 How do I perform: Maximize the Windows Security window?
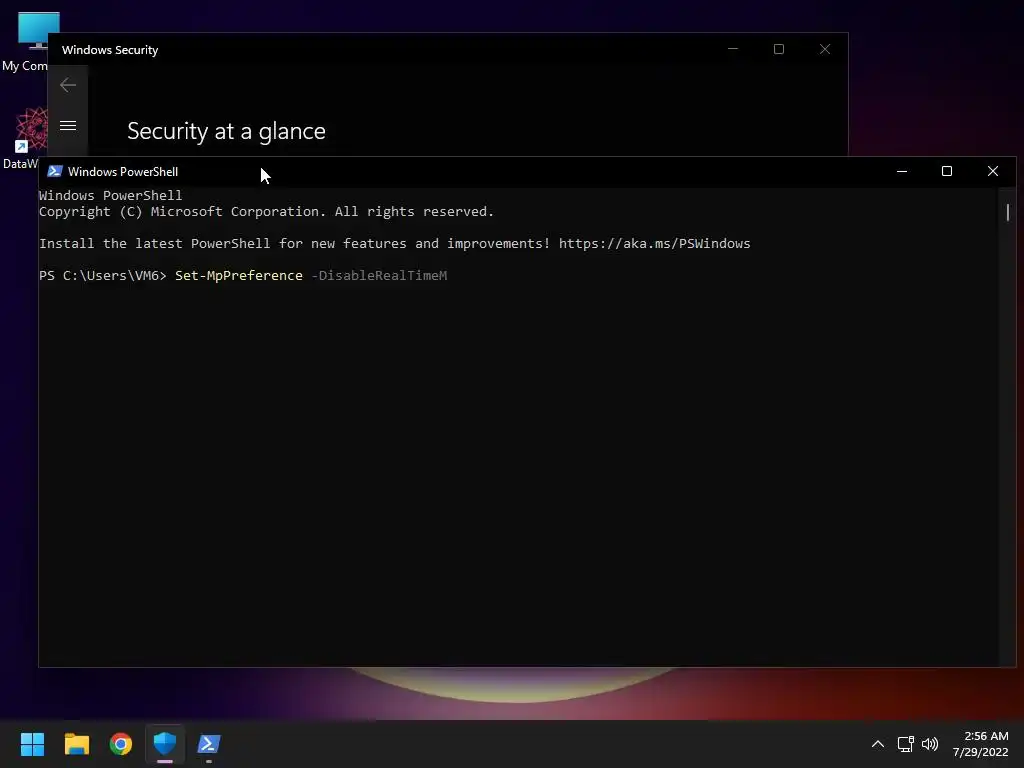778,49
